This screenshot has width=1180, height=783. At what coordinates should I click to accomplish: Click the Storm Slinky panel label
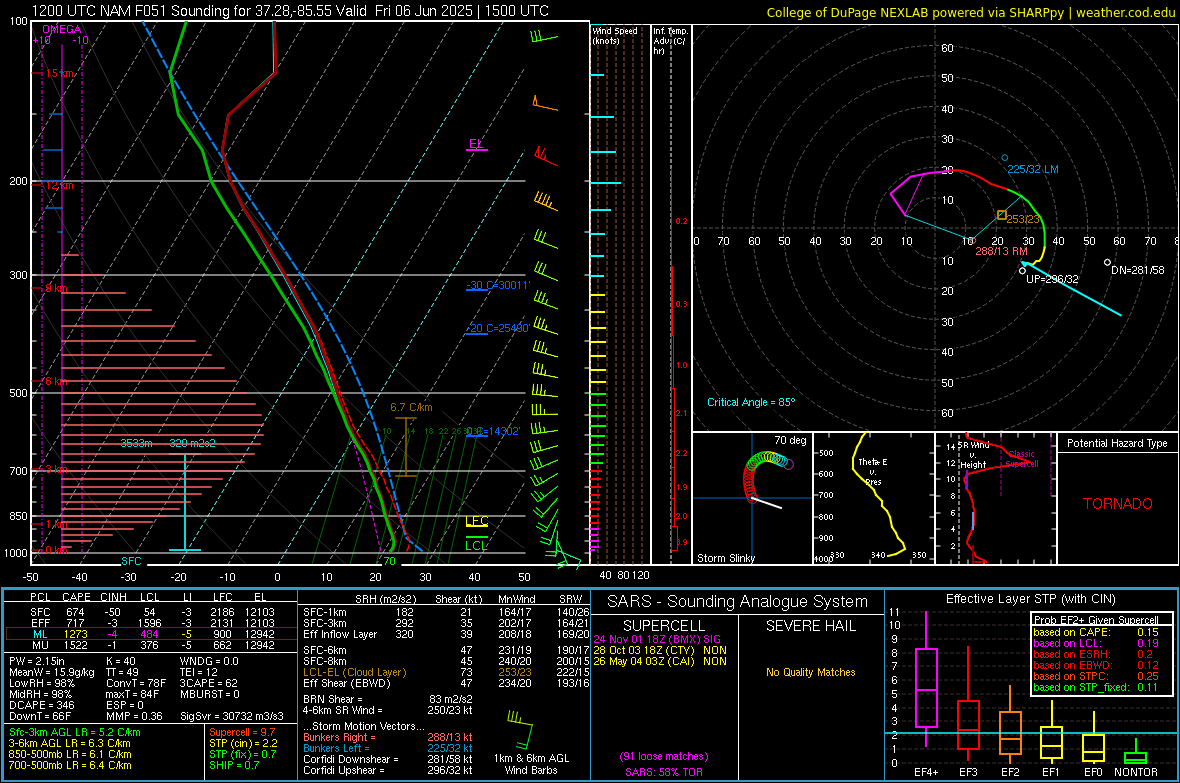725,558
